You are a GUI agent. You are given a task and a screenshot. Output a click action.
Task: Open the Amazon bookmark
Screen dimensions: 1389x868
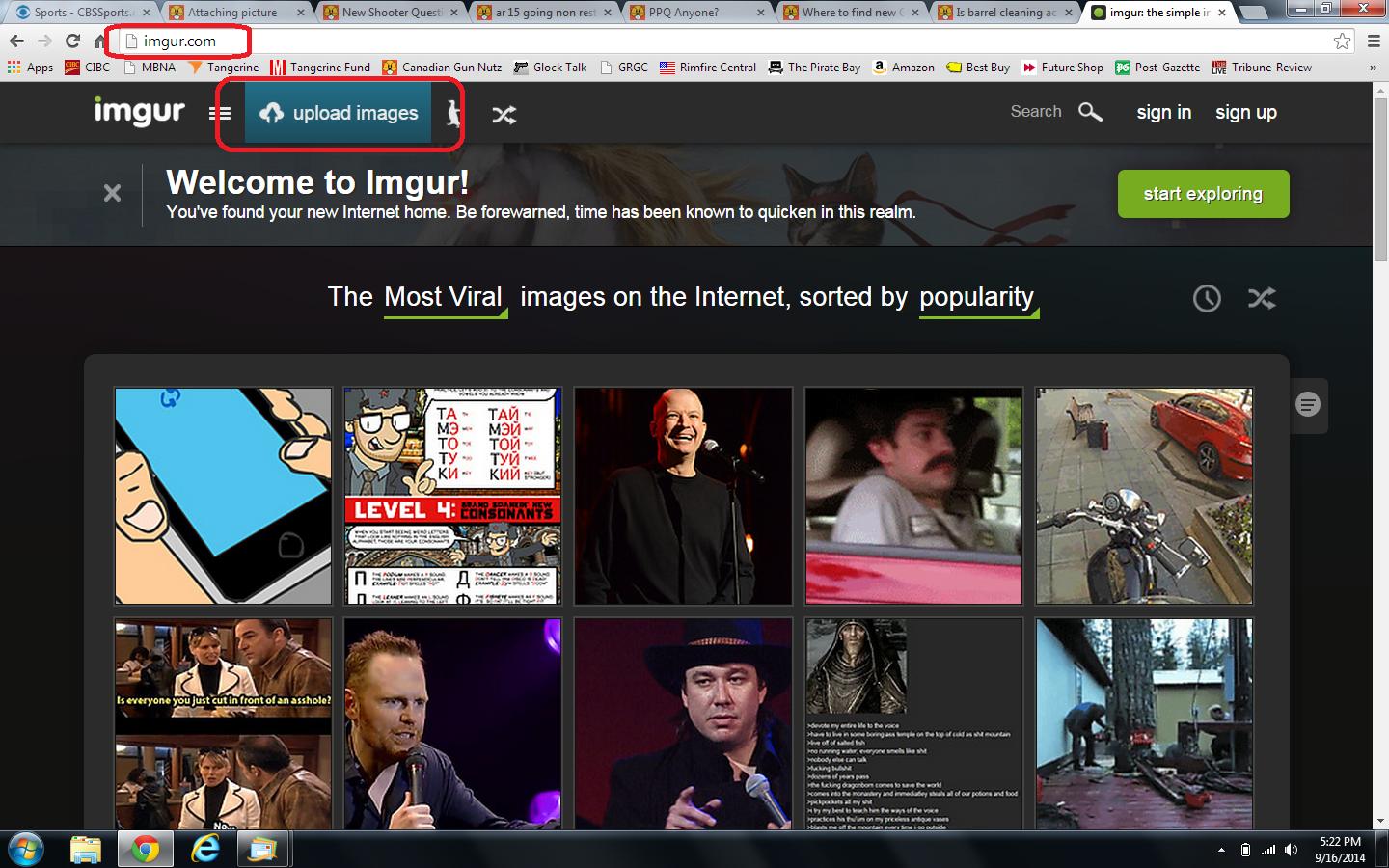[904, 68]
